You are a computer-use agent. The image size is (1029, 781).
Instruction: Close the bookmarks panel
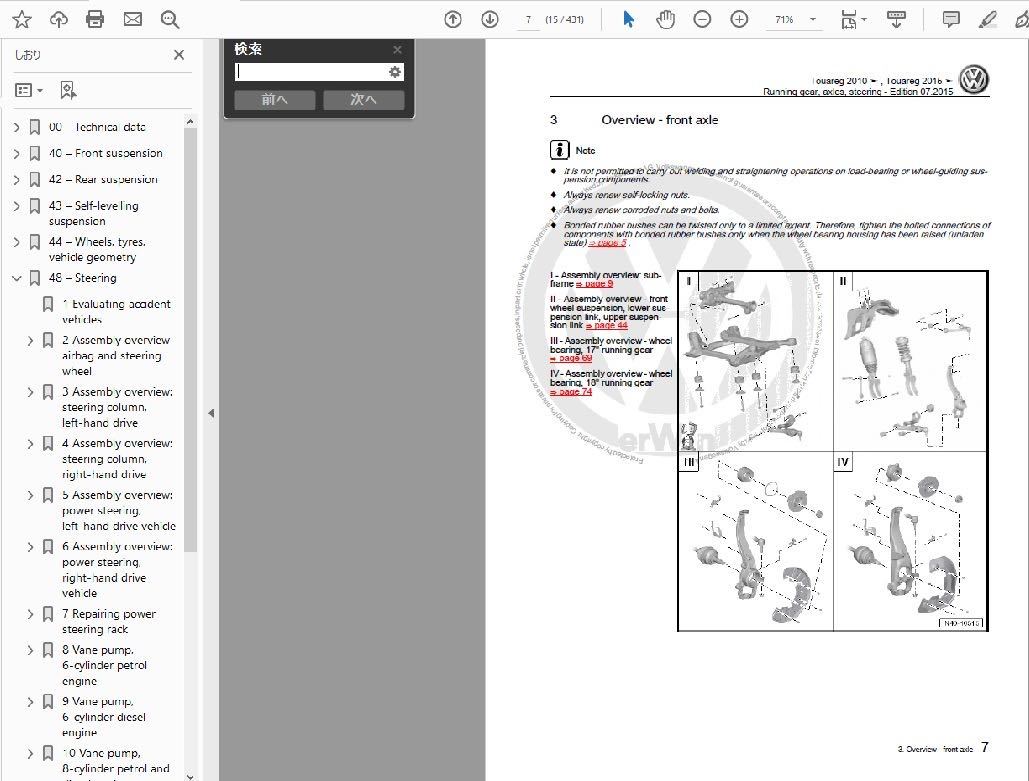(178, 55)
